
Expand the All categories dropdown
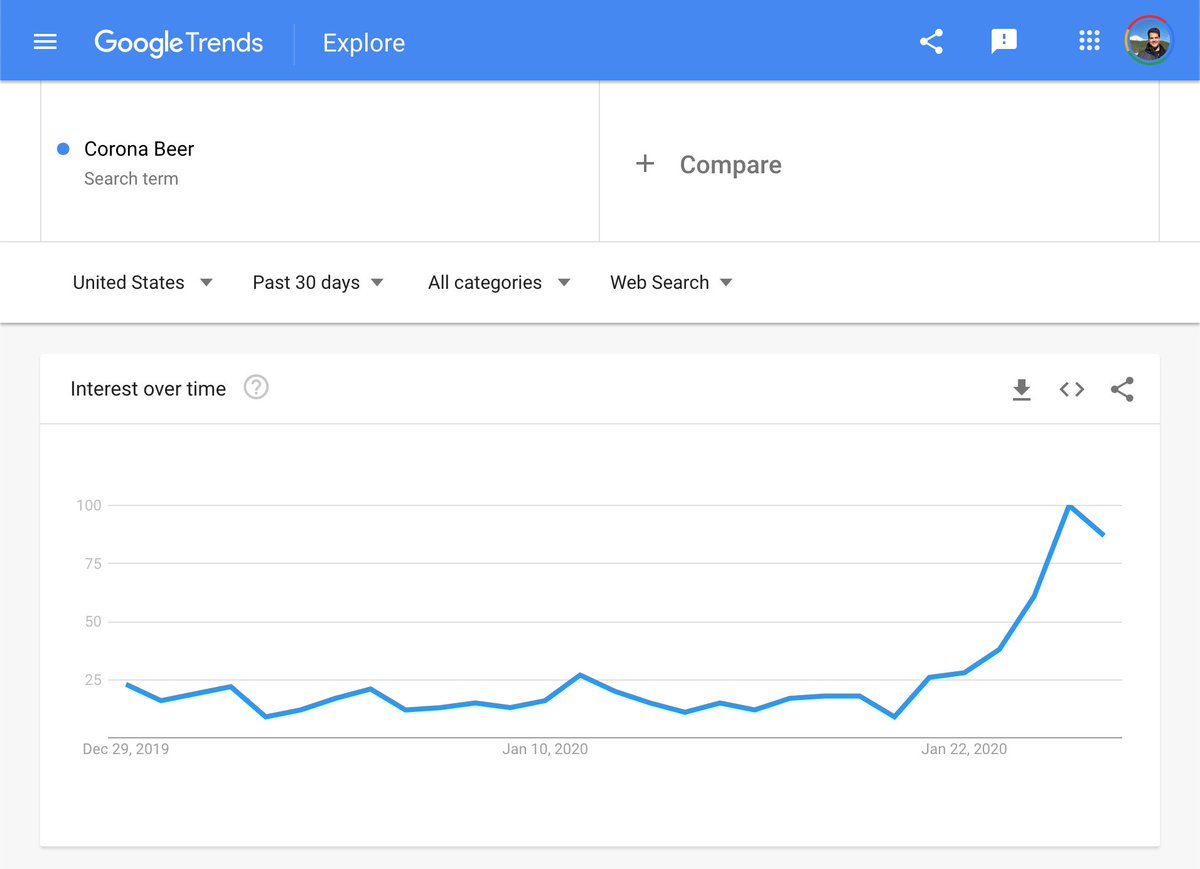(x=499, y=282)
